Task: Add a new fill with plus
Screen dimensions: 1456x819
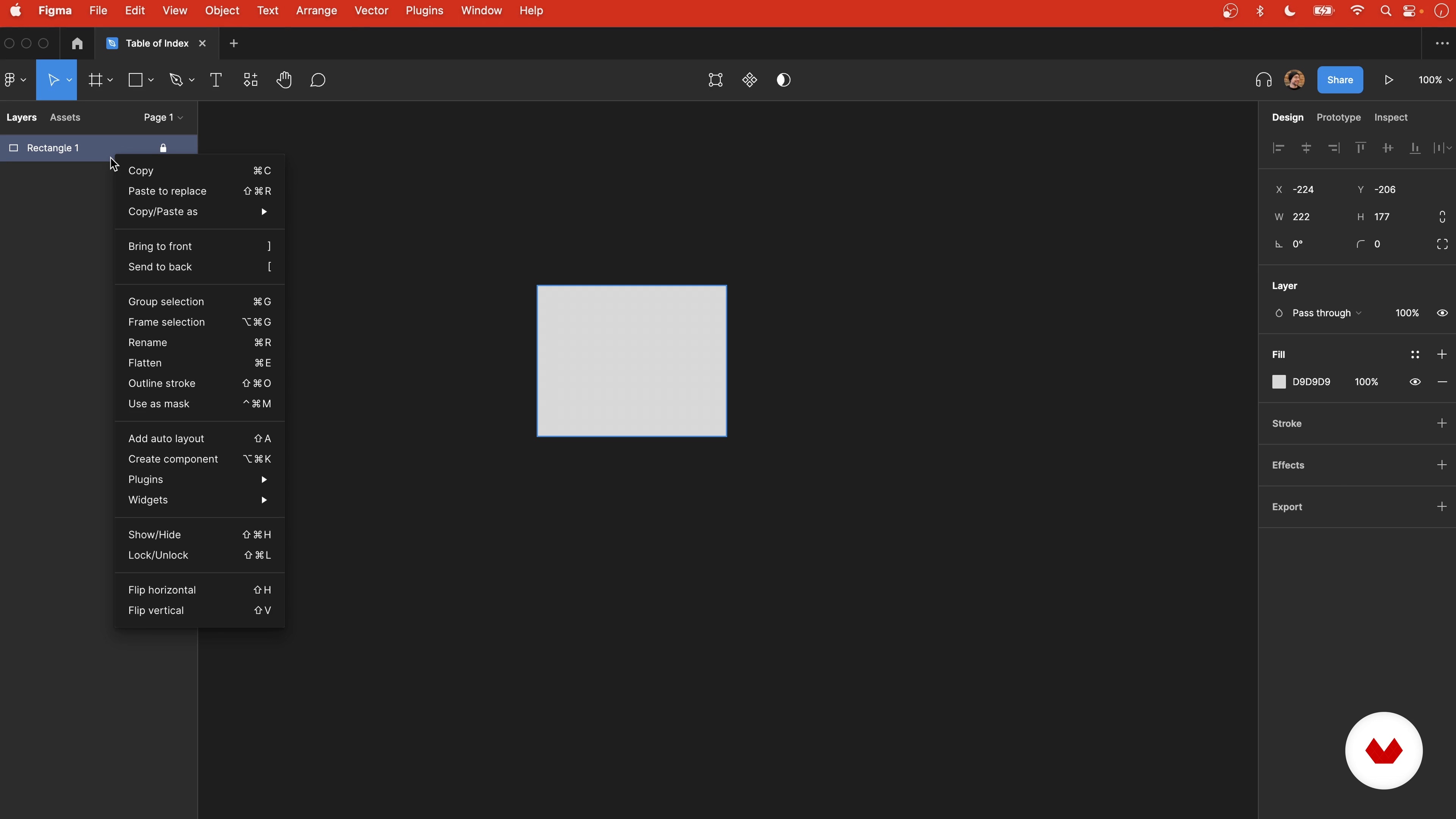Action: click(1442, 355)
